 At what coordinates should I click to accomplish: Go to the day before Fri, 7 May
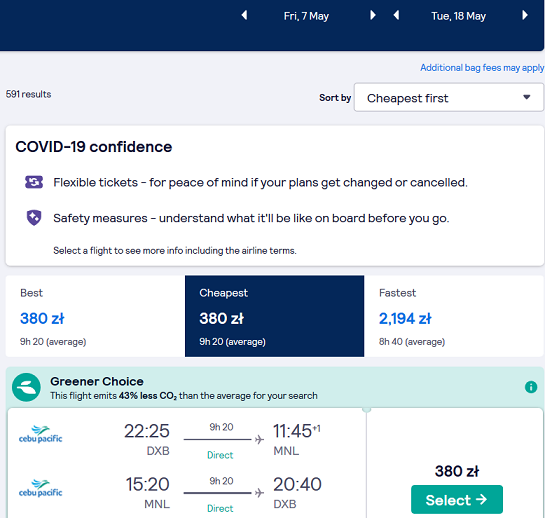click(244, 15)
